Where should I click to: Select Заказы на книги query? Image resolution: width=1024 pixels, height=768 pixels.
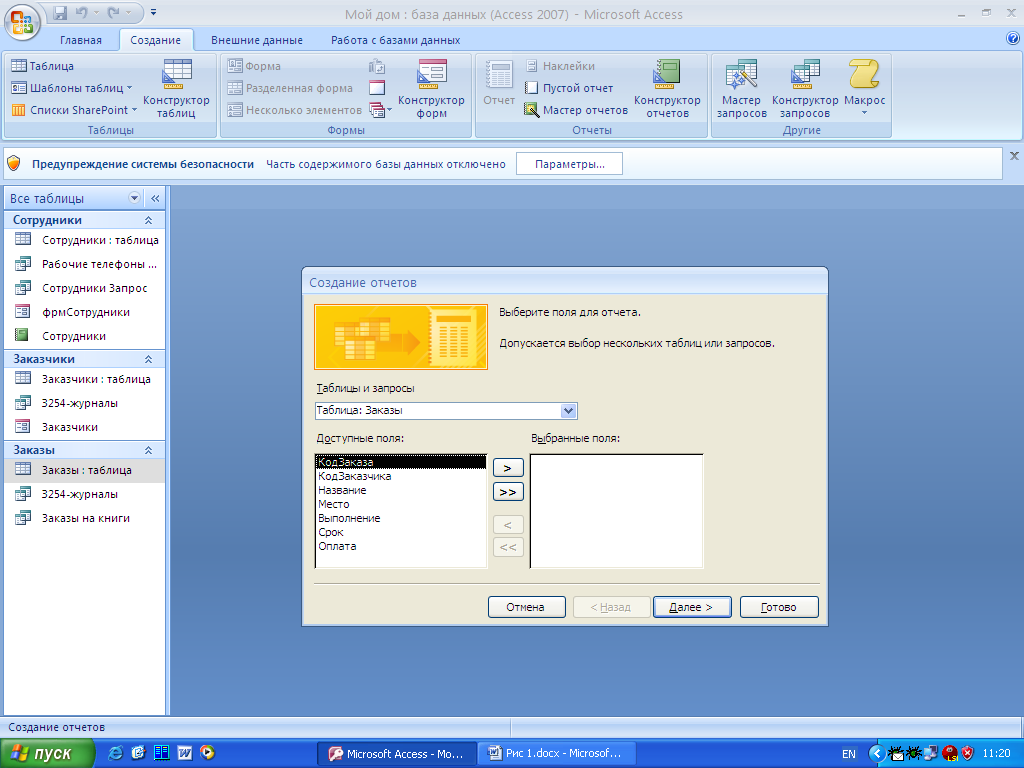pyautogui.click(x=85, y=518)
